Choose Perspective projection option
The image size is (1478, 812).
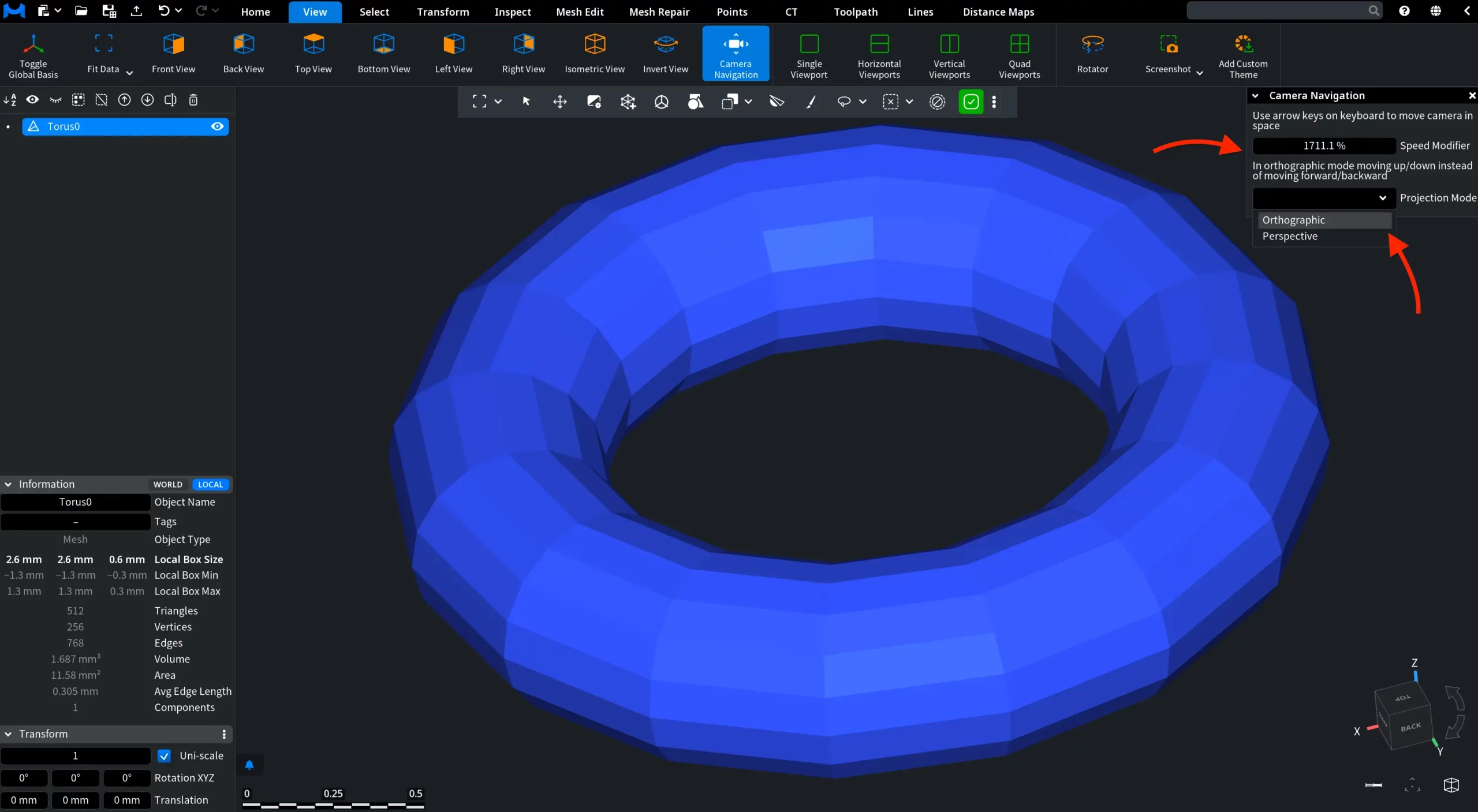click(x=1324, y=236)
